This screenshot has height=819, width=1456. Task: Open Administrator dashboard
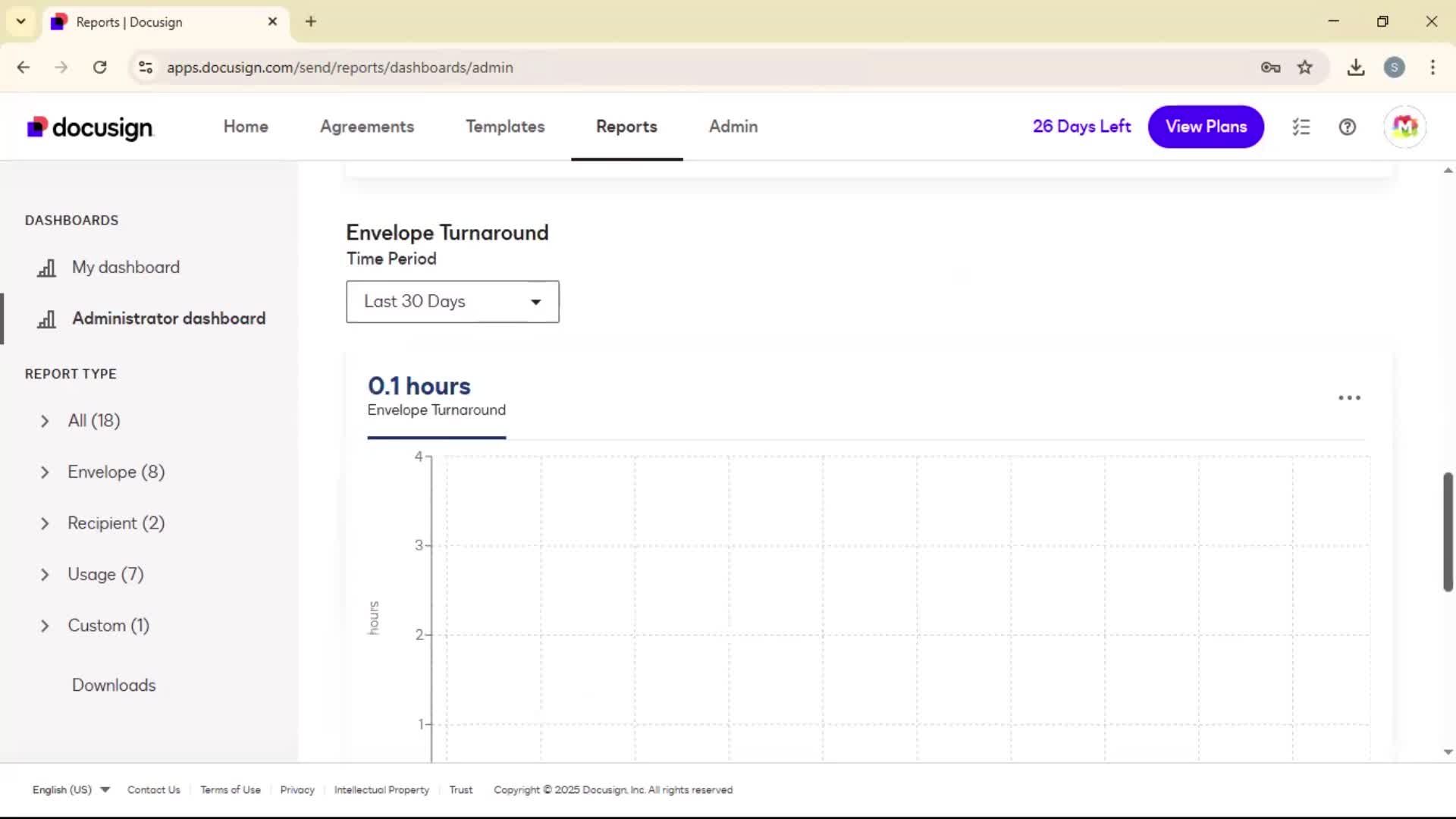point(169,318)
